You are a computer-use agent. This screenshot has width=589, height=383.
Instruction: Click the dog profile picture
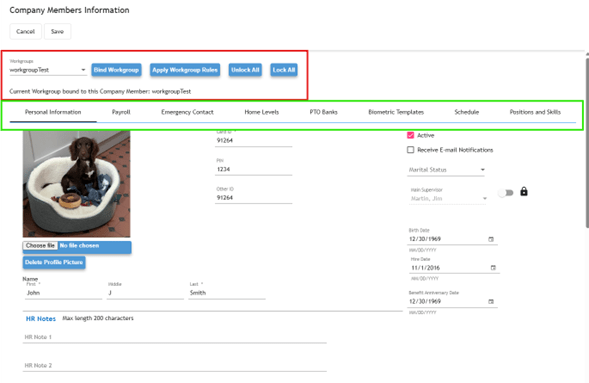(x=77, y=184)
